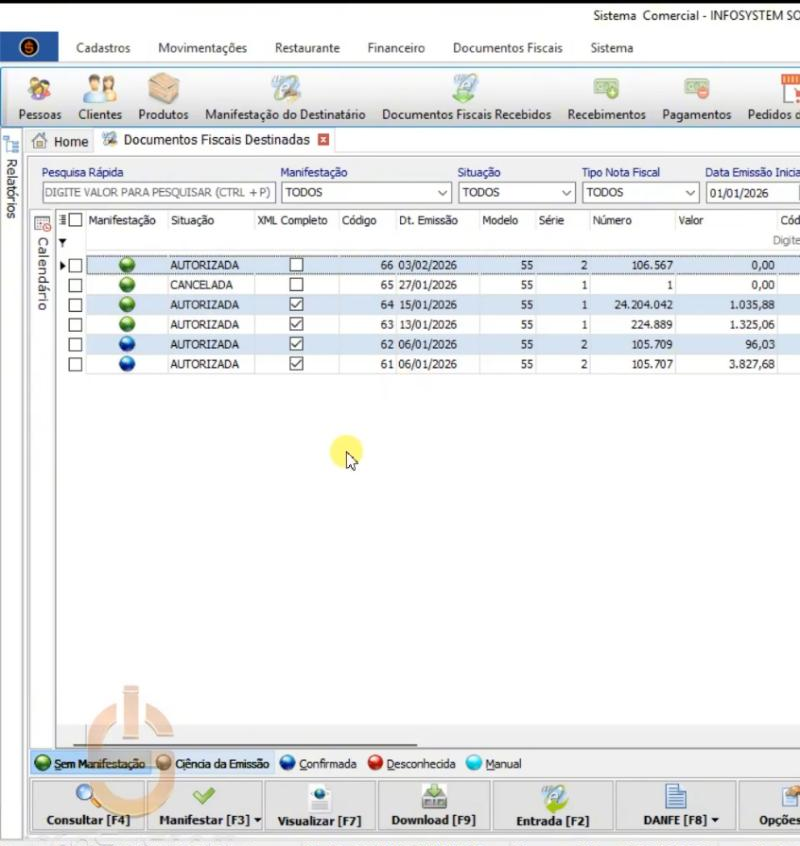This screenshot has width=800, height=846.
Task: Open the Pagamentos toolbar icon
Action: coord(696,97)
